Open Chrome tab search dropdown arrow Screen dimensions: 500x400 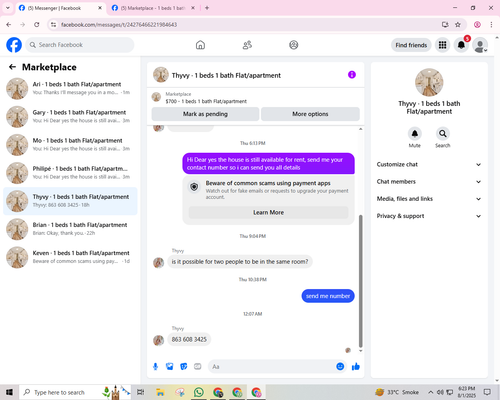(8, 8)
